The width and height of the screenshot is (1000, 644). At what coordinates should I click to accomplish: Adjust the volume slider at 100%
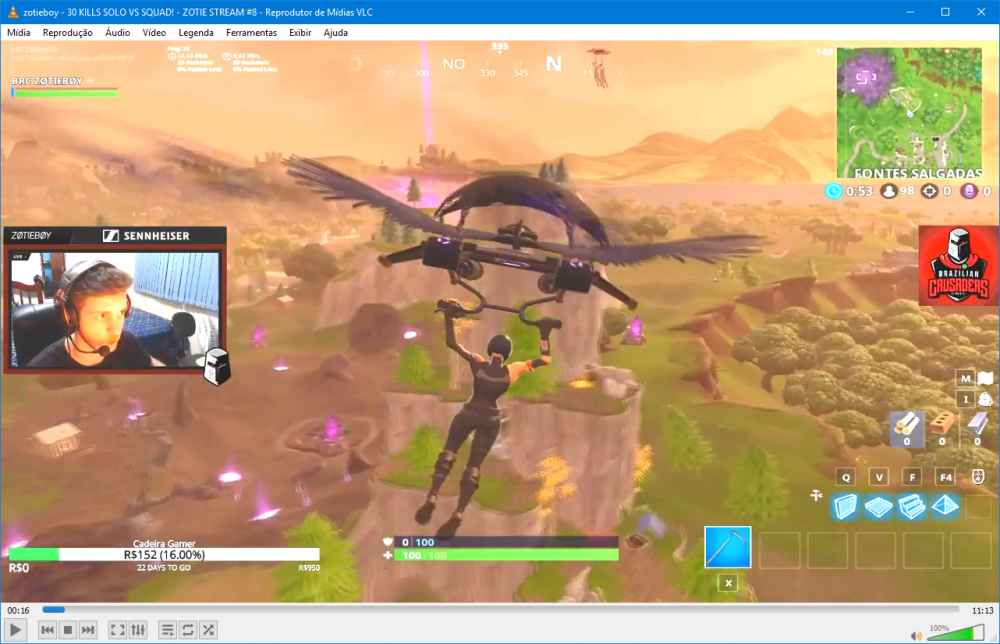point(955,633)
